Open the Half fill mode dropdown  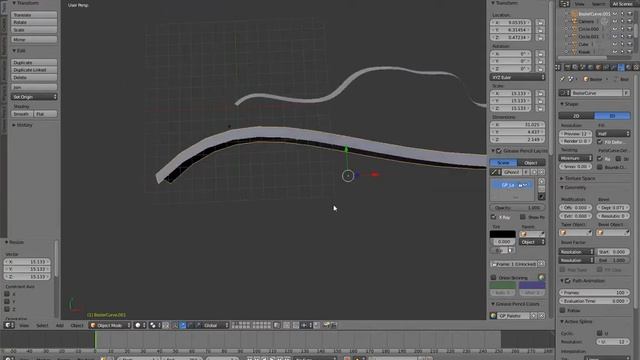point(613,133)
